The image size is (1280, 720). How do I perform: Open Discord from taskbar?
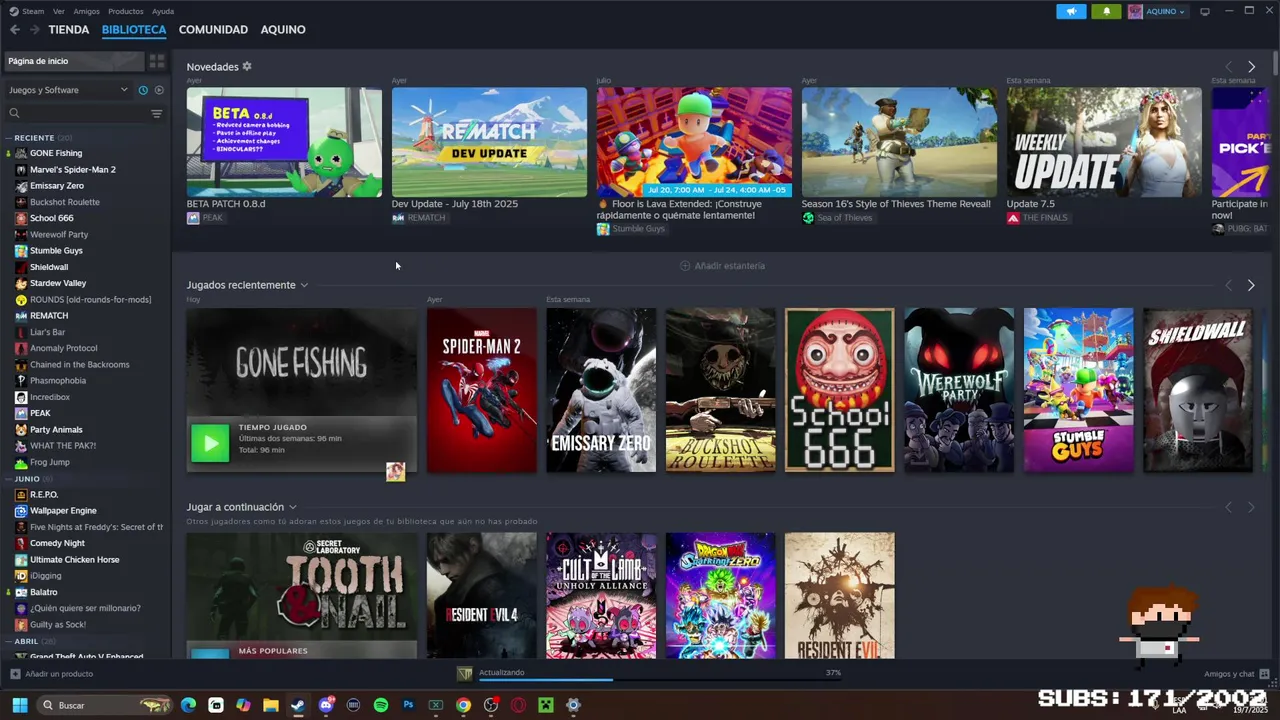click(x=325, y=705)
